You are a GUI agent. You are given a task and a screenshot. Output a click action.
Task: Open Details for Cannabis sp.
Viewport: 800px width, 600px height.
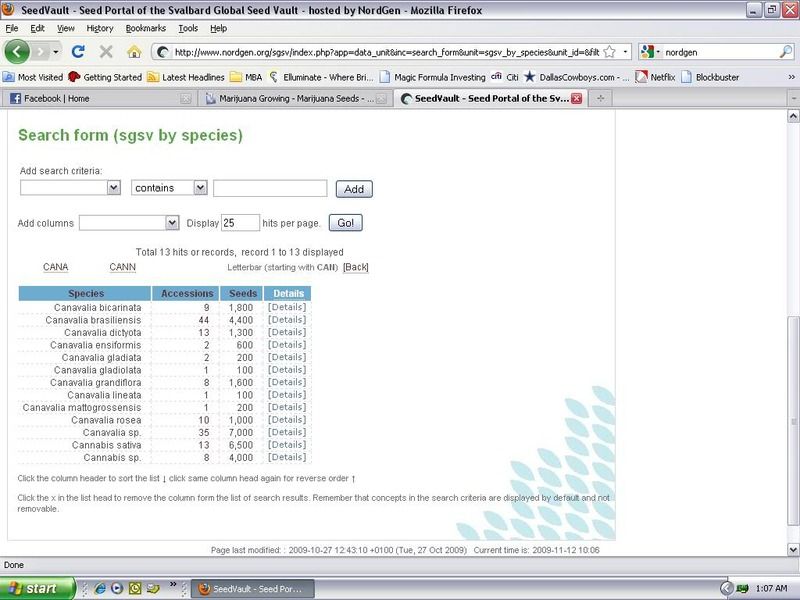(287, 457)
